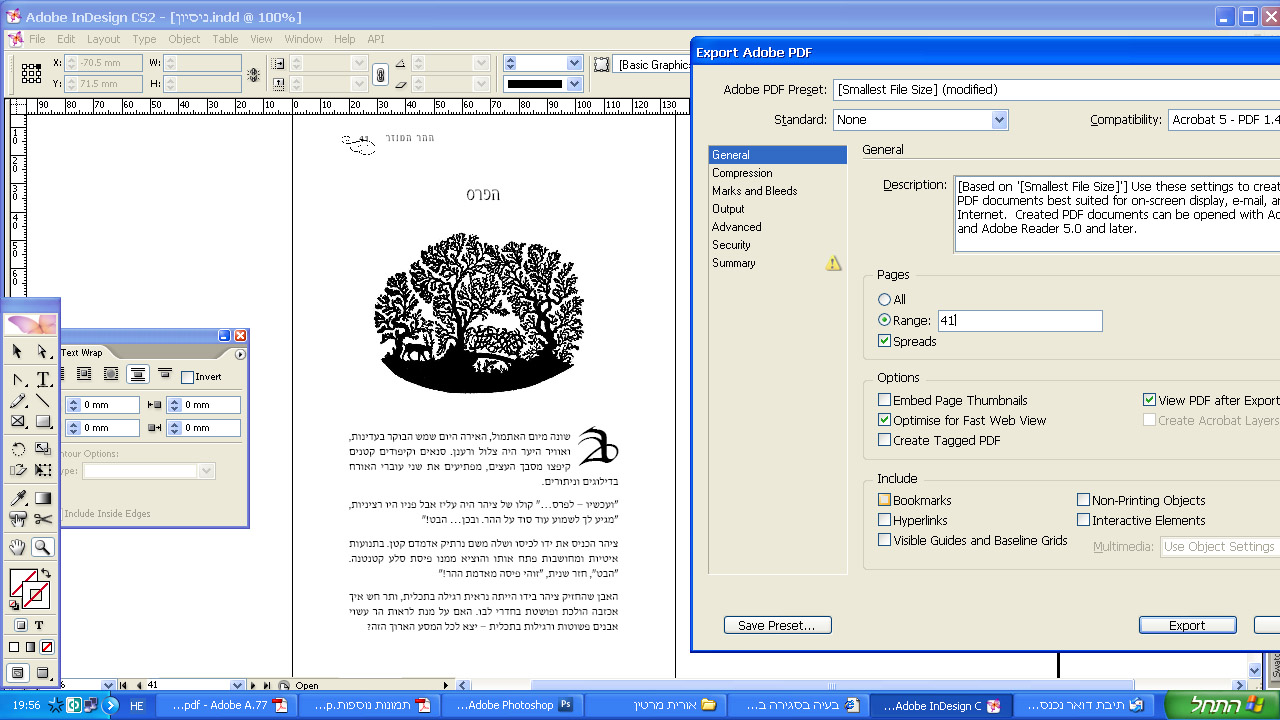1280x720 pixels.
Task: Select the Button tool
Action: pyautogui.click(x=17, y=519)
